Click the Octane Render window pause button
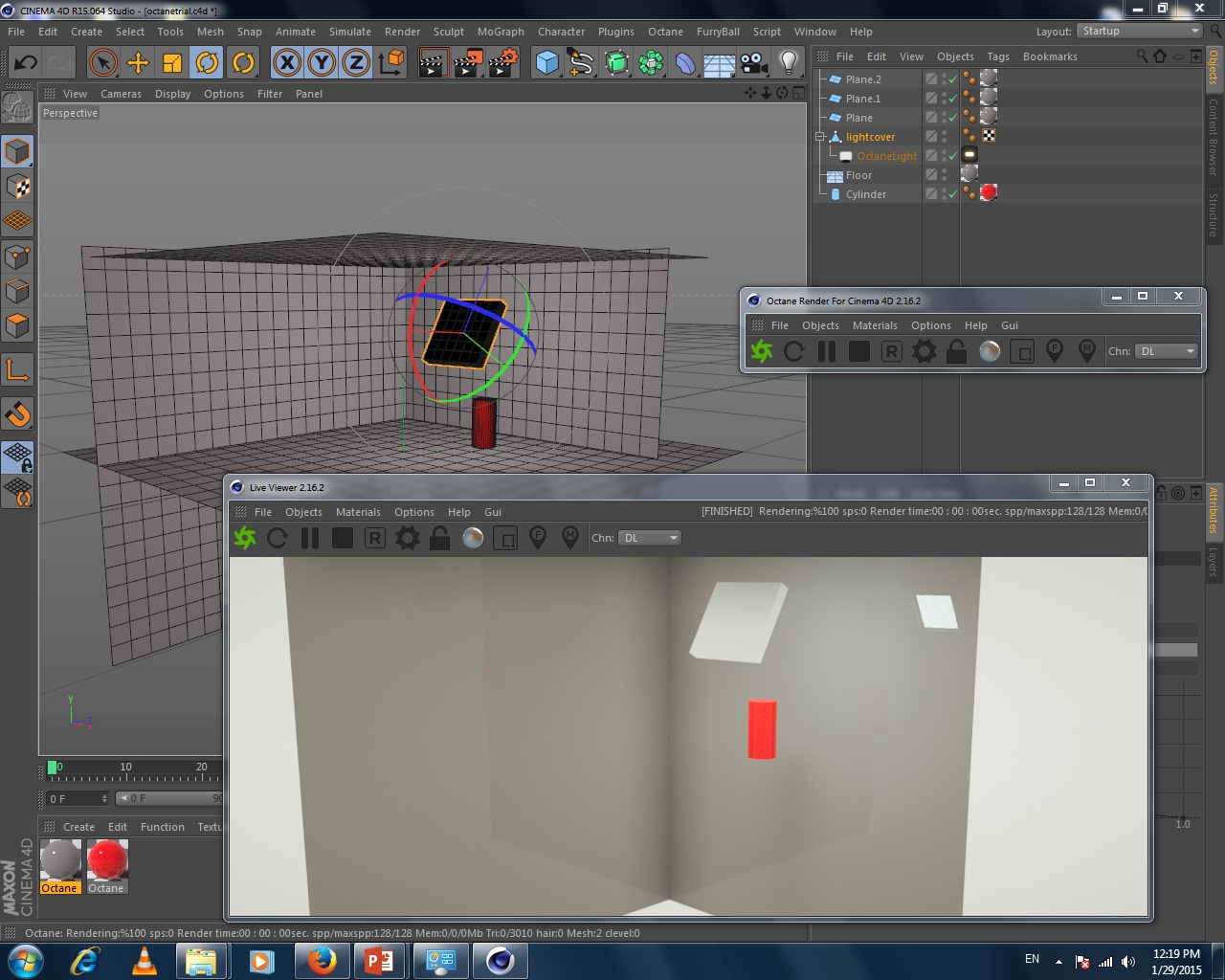 (x=827, y=351)
